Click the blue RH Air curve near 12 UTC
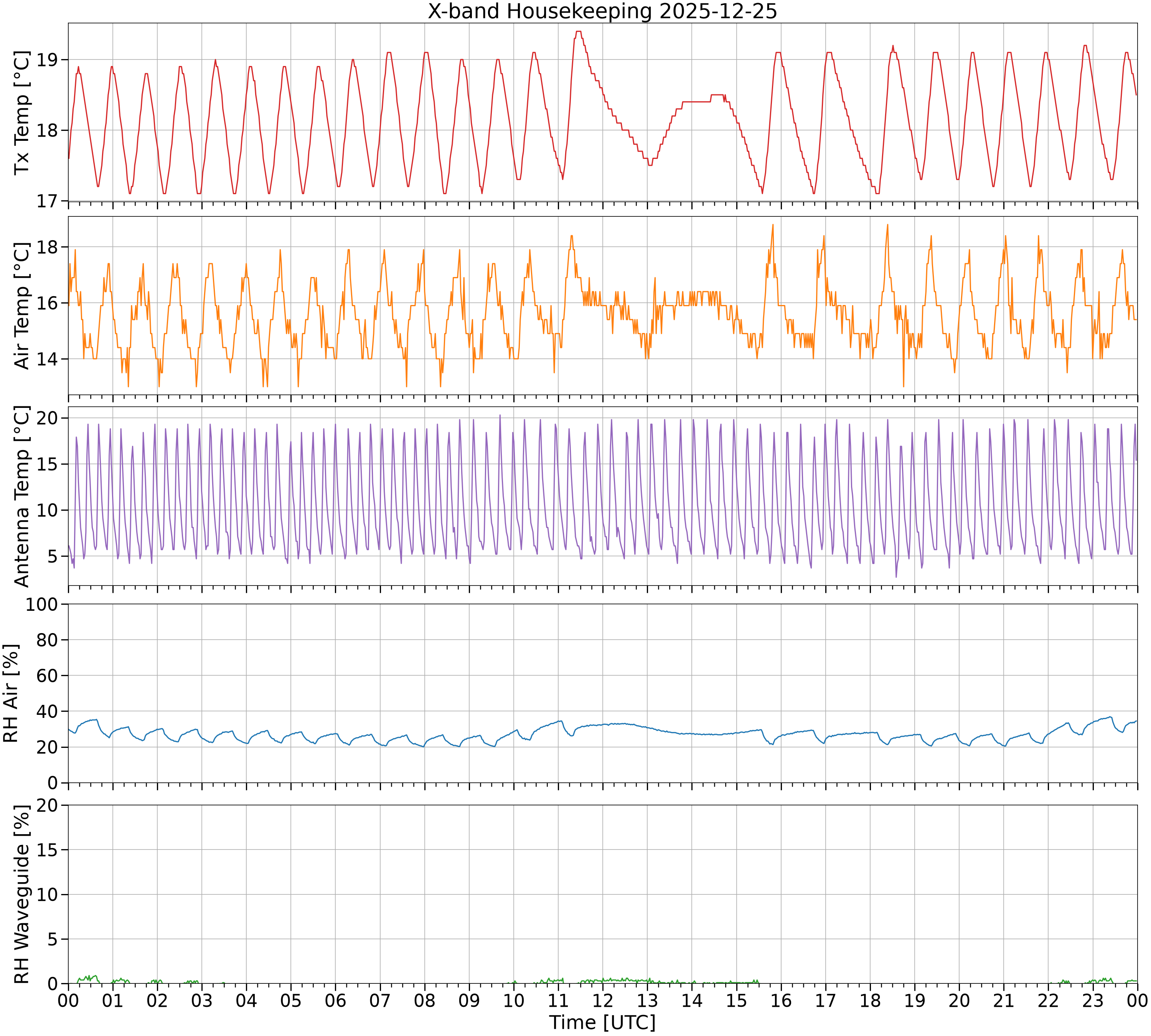This screenshot has width=1151, height=1036. (603, 724)
